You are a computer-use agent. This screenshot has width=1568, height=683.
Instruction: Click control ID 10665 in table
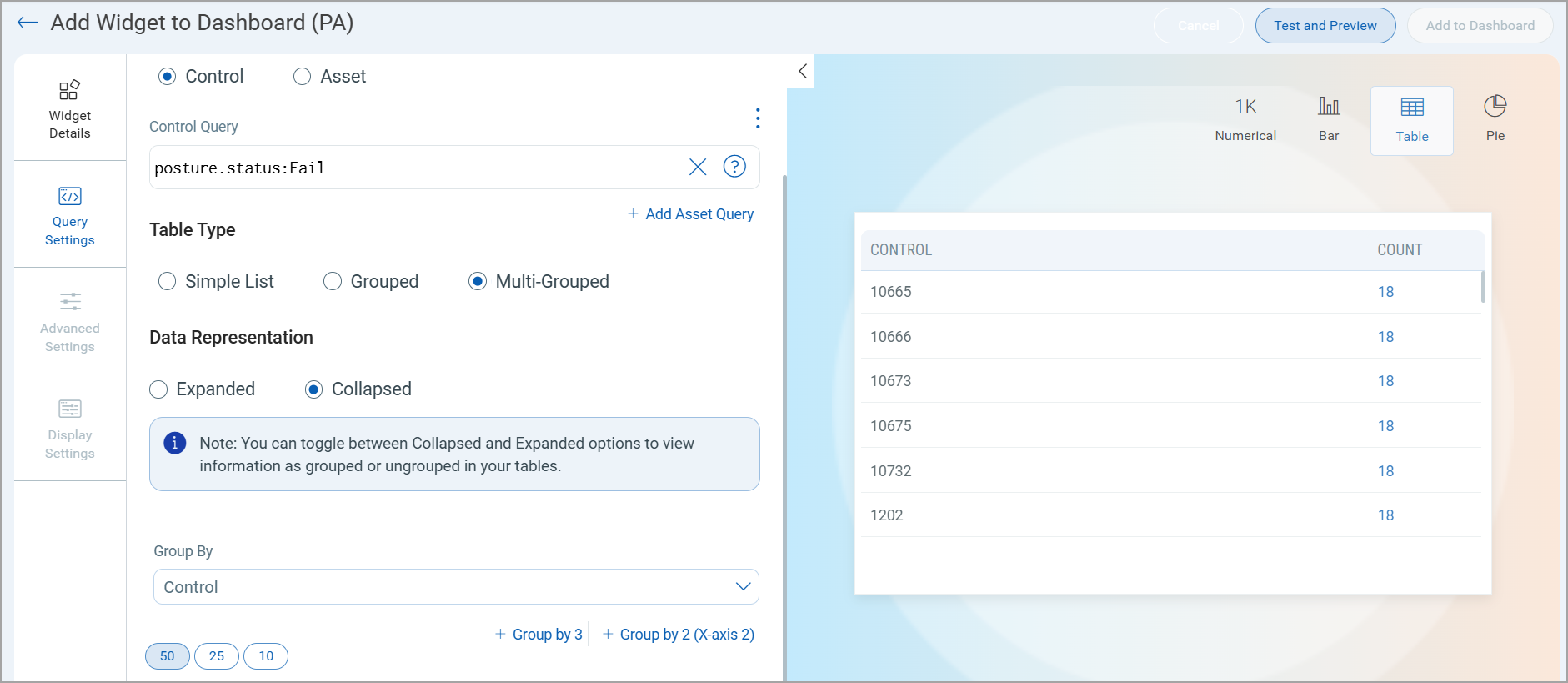pyautogui.click(x=891, y=292)
